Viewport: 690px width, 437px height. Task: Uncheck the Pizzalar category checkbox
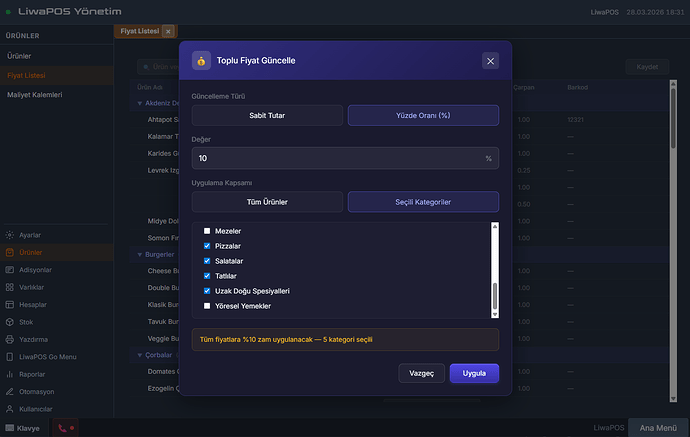(208, 246)
